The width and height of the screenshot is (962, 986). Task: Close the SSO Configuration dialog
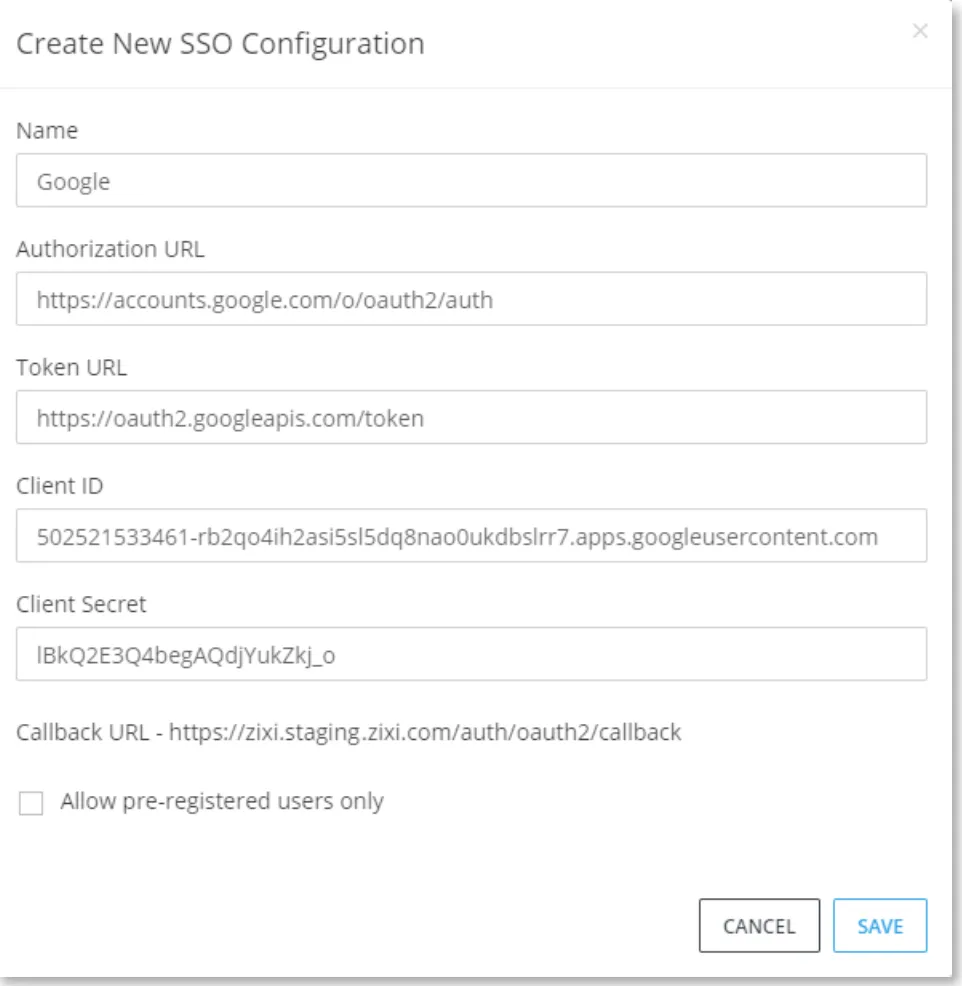click(920, 31)
